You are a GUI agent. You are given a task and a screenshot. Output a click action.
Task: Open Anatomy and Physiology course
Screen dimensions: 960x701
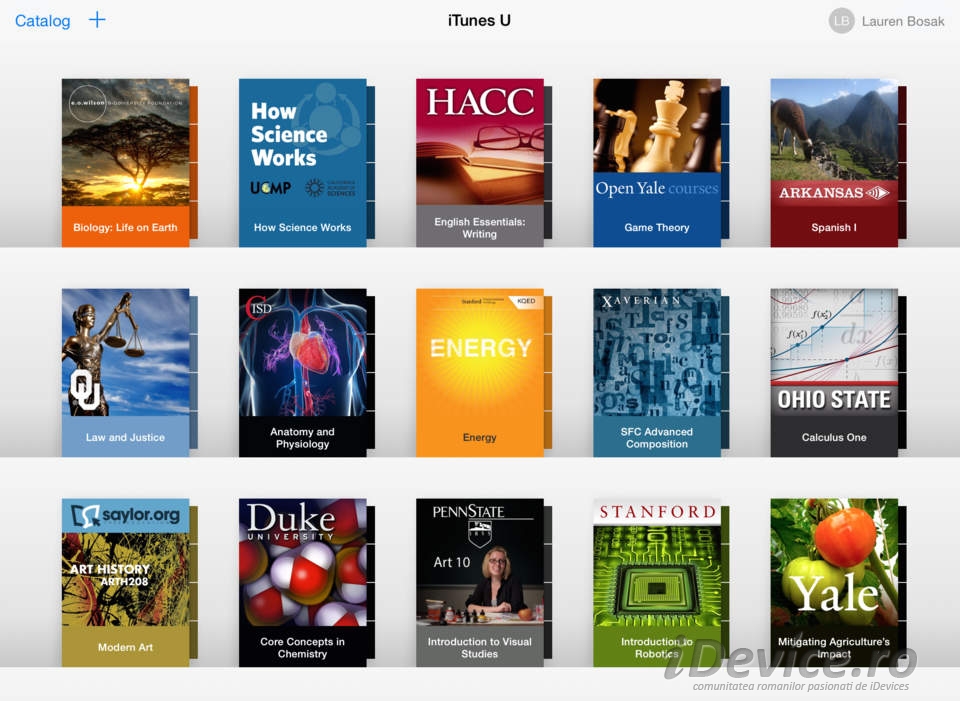[302, 373]
